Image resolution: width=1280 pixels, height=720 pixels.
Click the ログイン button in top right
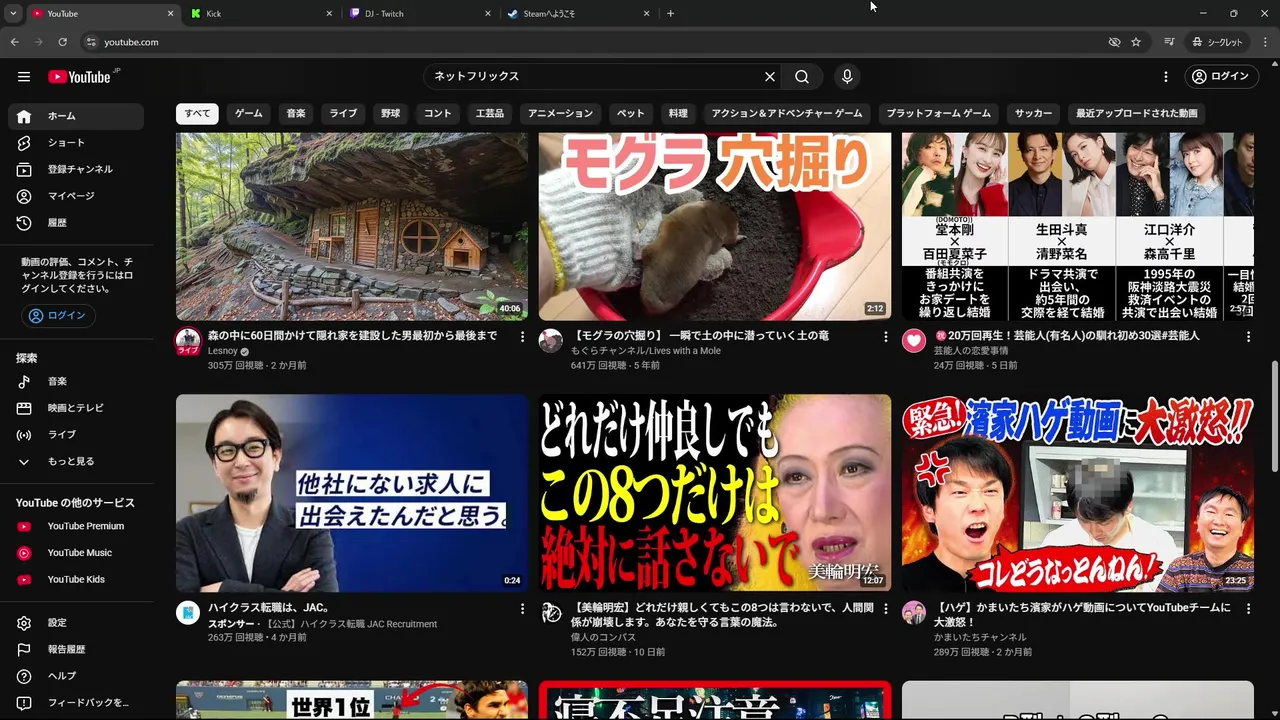(1220, 77)
